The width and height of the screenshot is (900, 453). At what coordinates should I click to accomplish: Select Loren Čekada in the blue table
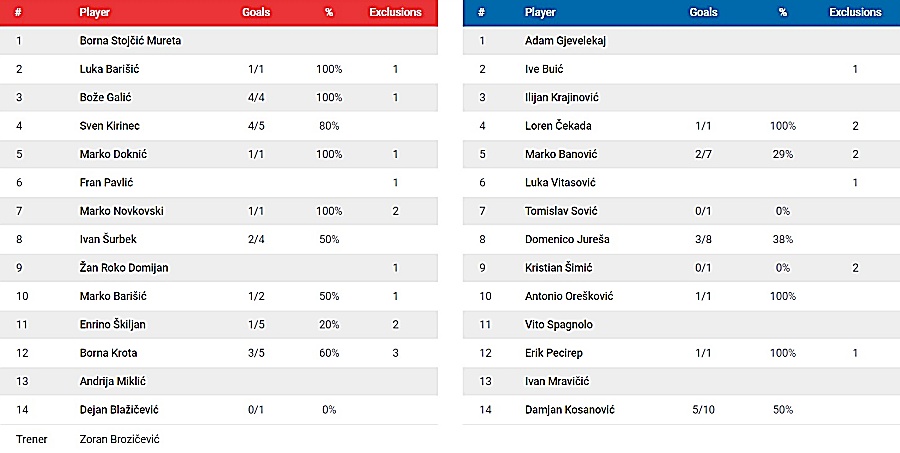(x=558, y=126)
